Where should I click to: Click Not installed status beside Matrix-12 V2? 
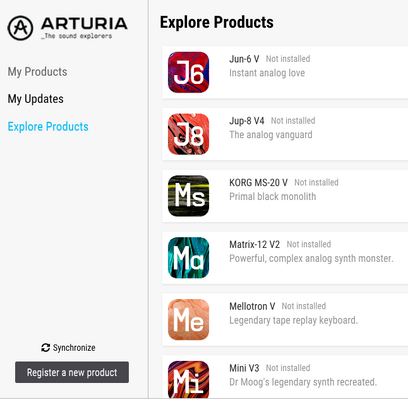(309, 244)
